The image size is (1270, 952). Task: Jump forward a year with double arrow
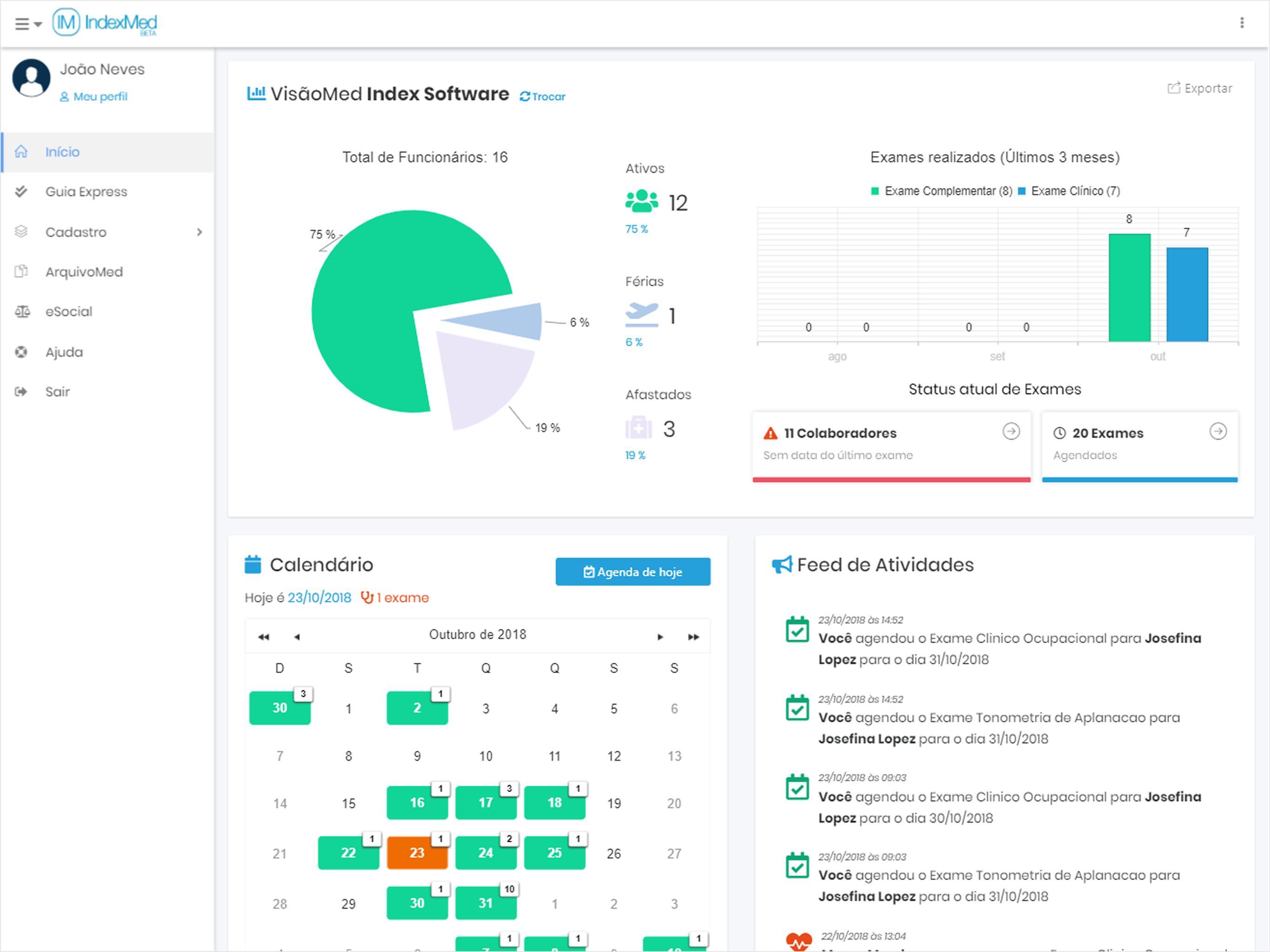tap(693, 637)
